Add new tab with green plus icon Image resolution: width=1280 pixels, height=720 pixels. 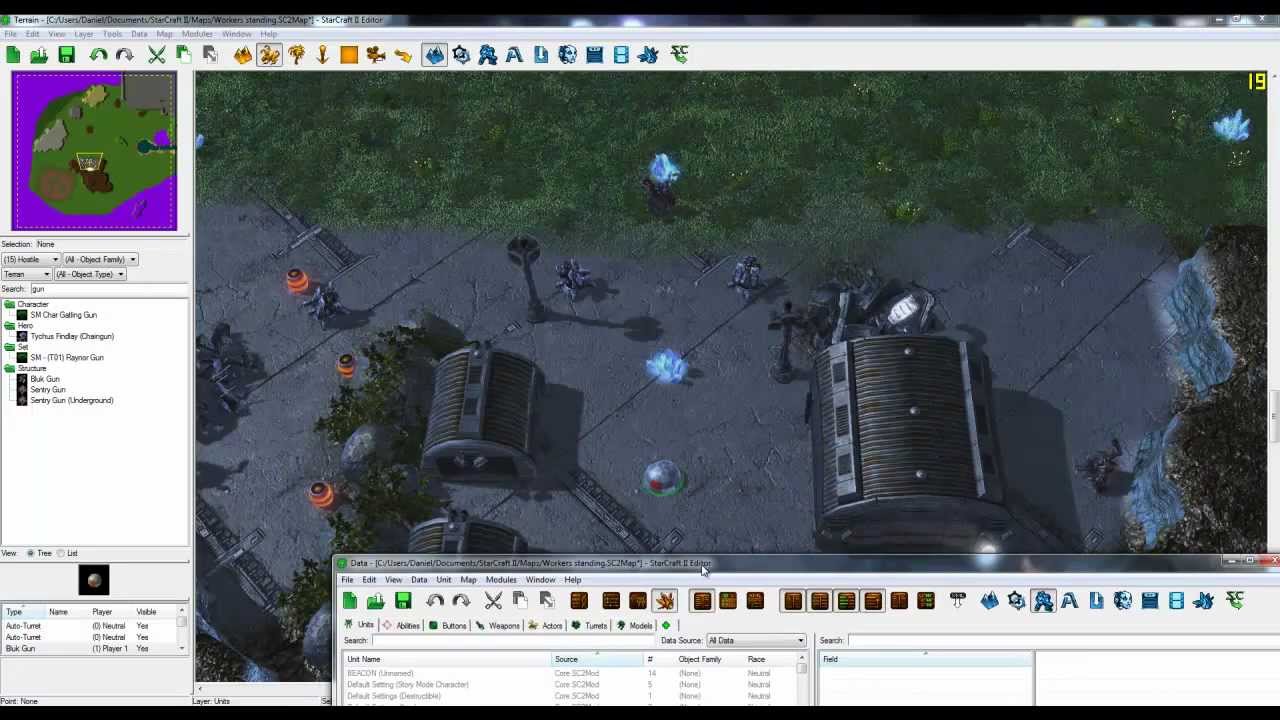click(666, 626)
